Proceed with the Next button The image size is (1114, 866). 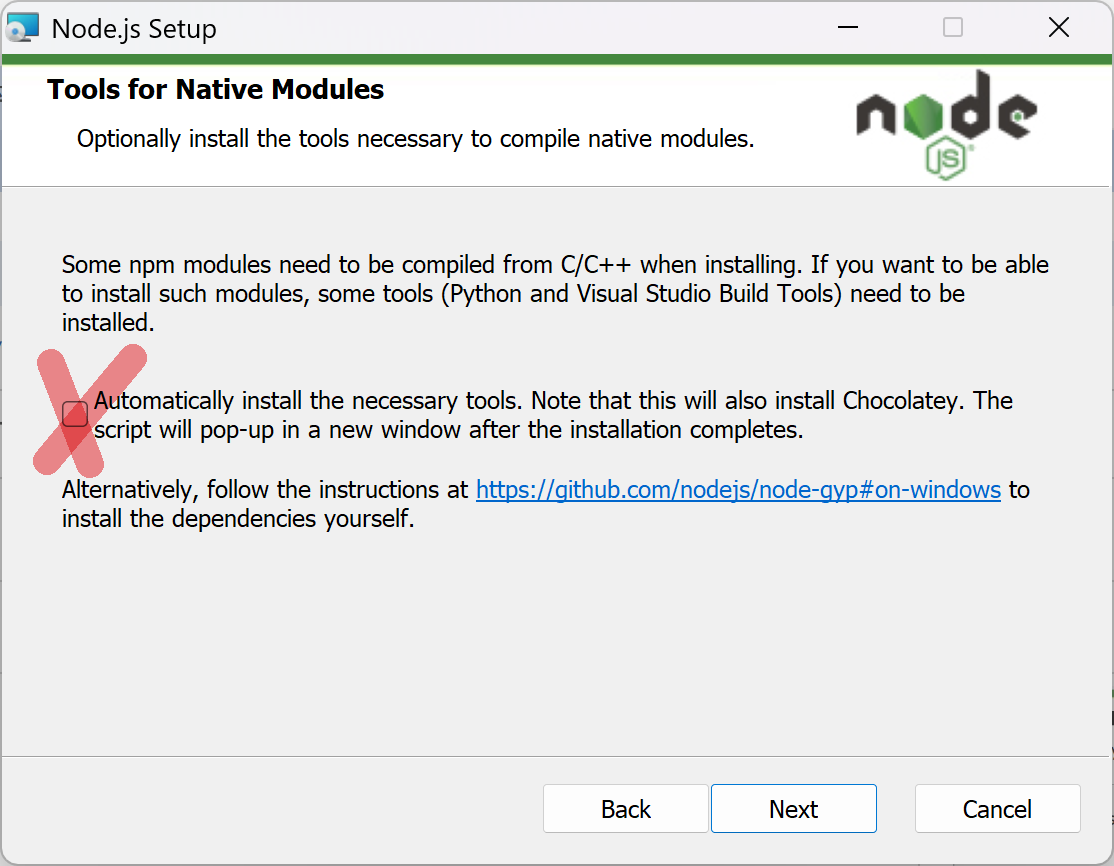coord(794,808)
